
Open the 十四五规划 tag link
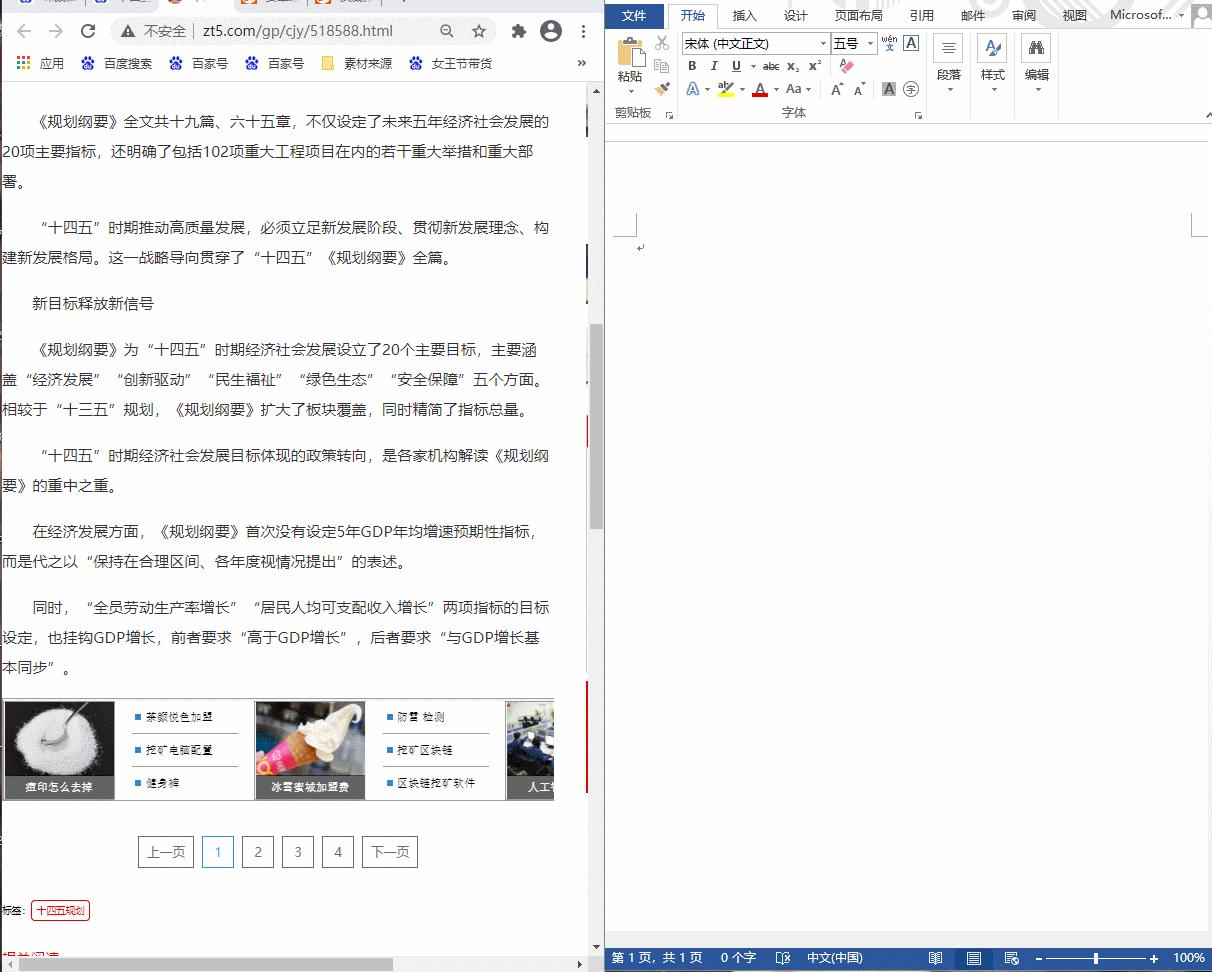pos(60,910)
